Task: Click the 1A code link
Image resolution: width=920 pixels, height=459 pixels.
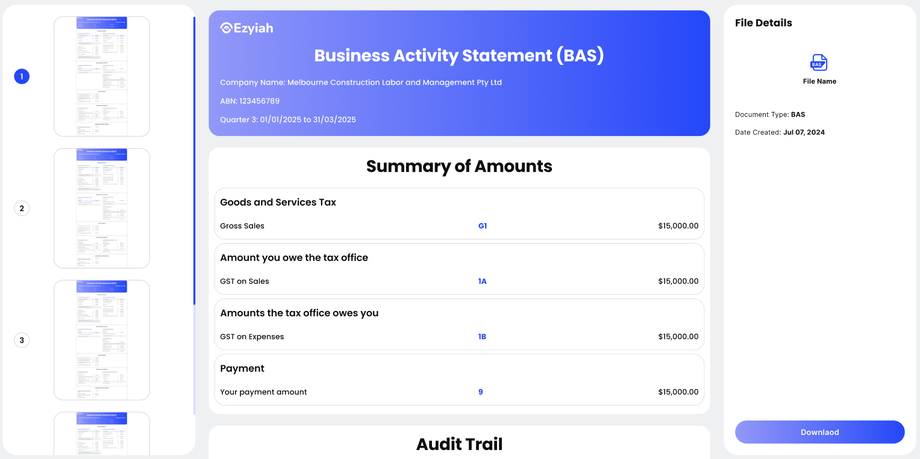Action: (x=482, y=281)
